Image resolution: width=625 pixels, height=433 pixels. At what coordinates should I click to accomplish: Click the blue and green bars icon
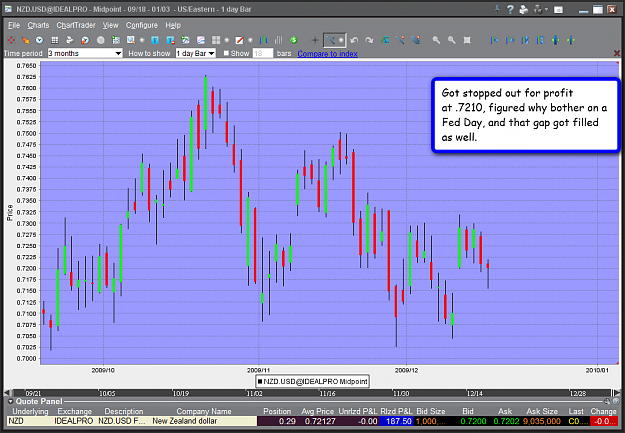[263, 40]
